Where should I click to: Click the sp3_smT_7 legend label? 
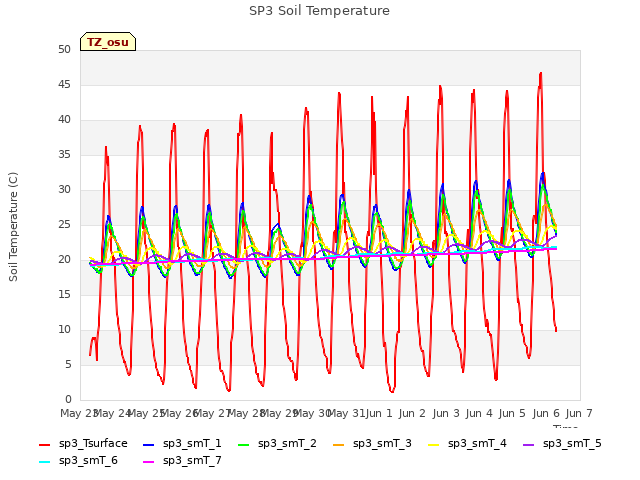(192, 460)
